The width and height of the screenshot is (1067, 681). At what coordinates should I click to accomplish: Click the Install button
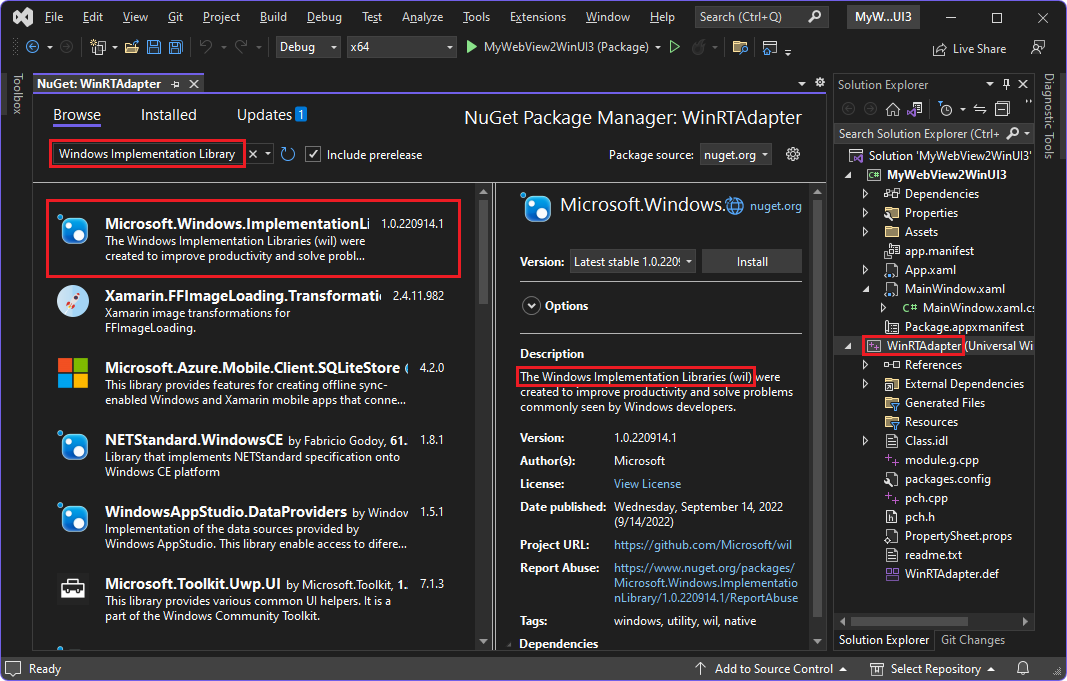[x=752, y=262]
